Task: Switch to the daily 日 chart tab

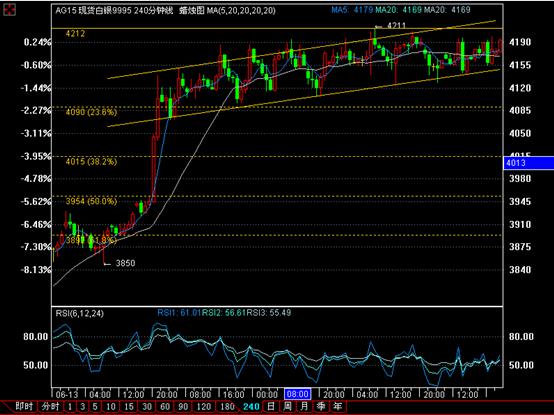Action: pos(271,407)
